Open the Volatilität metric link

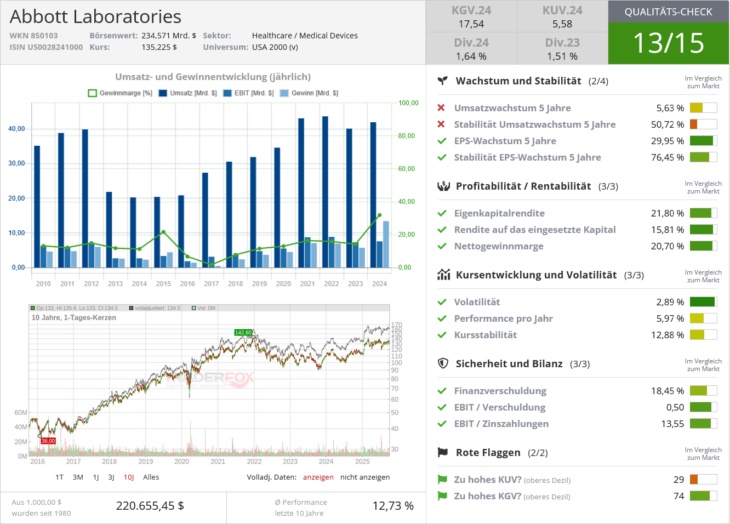click(x=477, y=302)
